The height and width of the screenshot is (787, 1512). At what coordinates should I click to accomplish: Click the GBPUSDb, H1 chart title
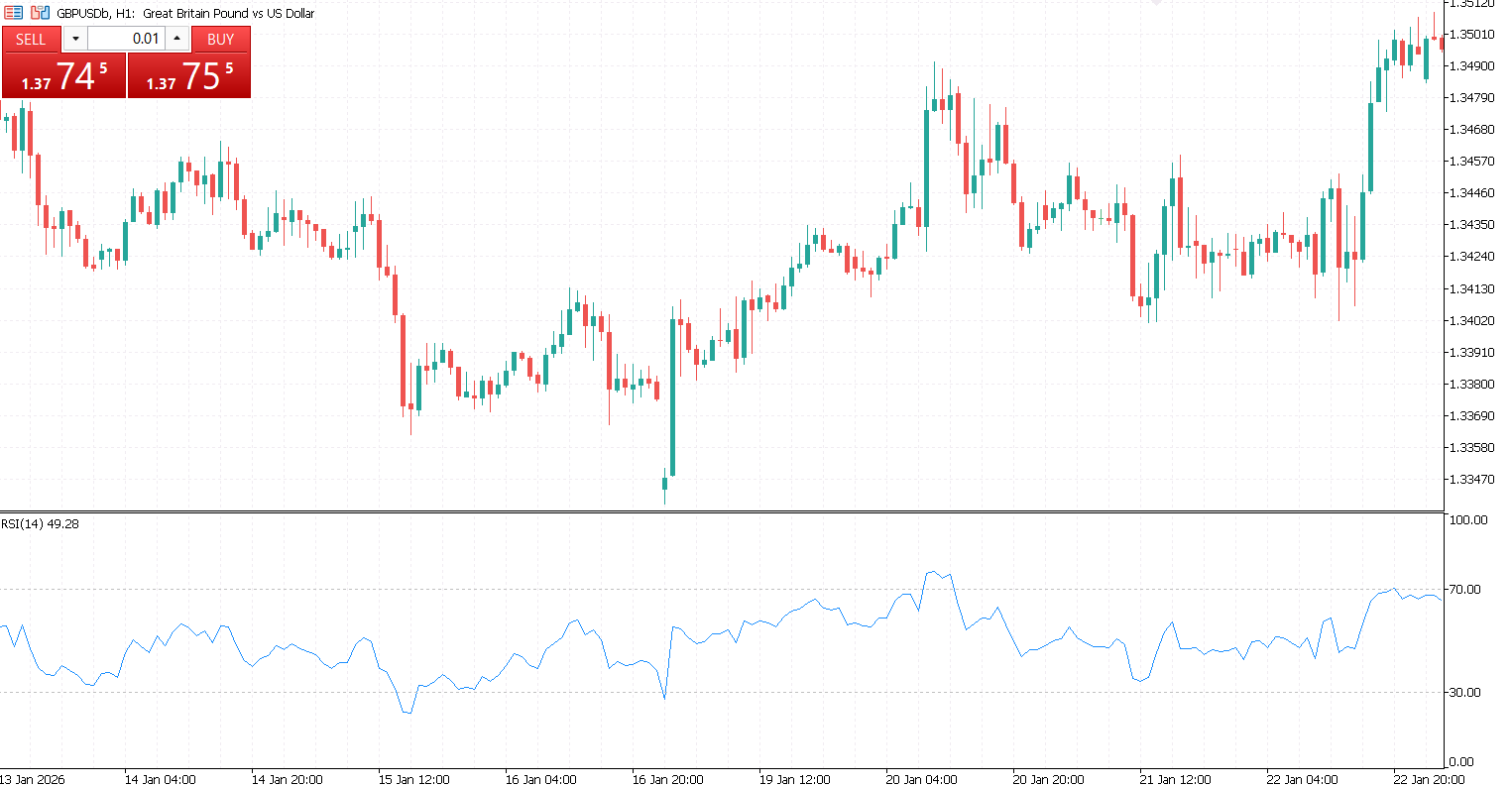(185, 13)
